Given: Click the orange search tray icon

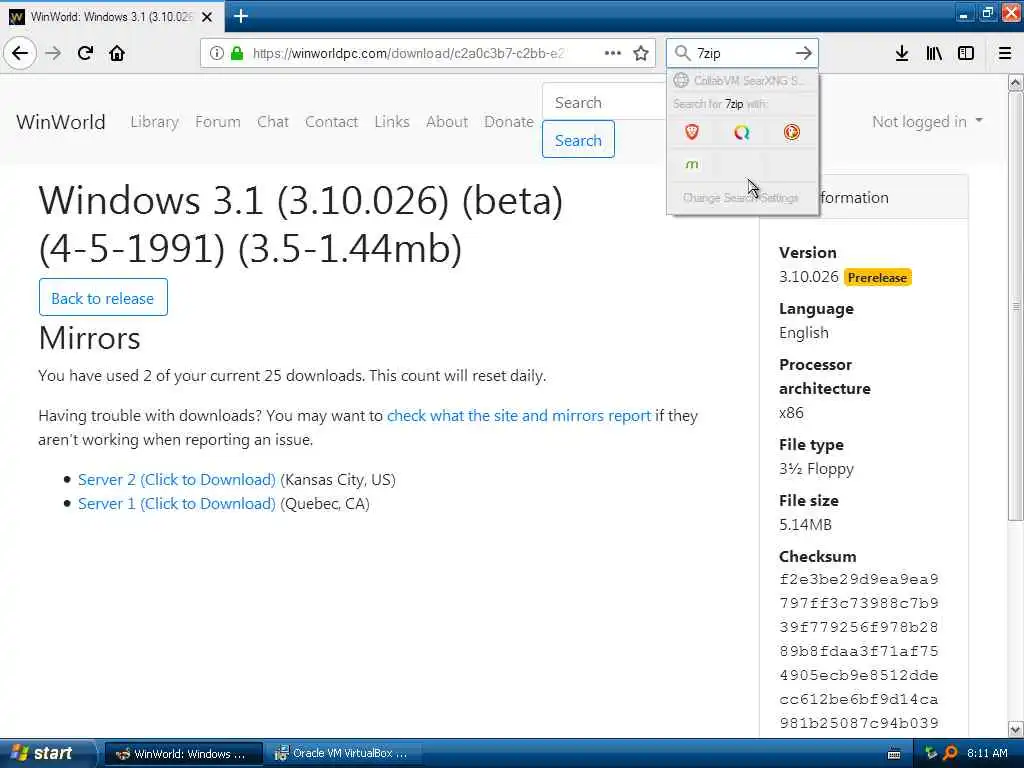Looking at the screenshot, I should pyautogui.click(x=950, y=754).
